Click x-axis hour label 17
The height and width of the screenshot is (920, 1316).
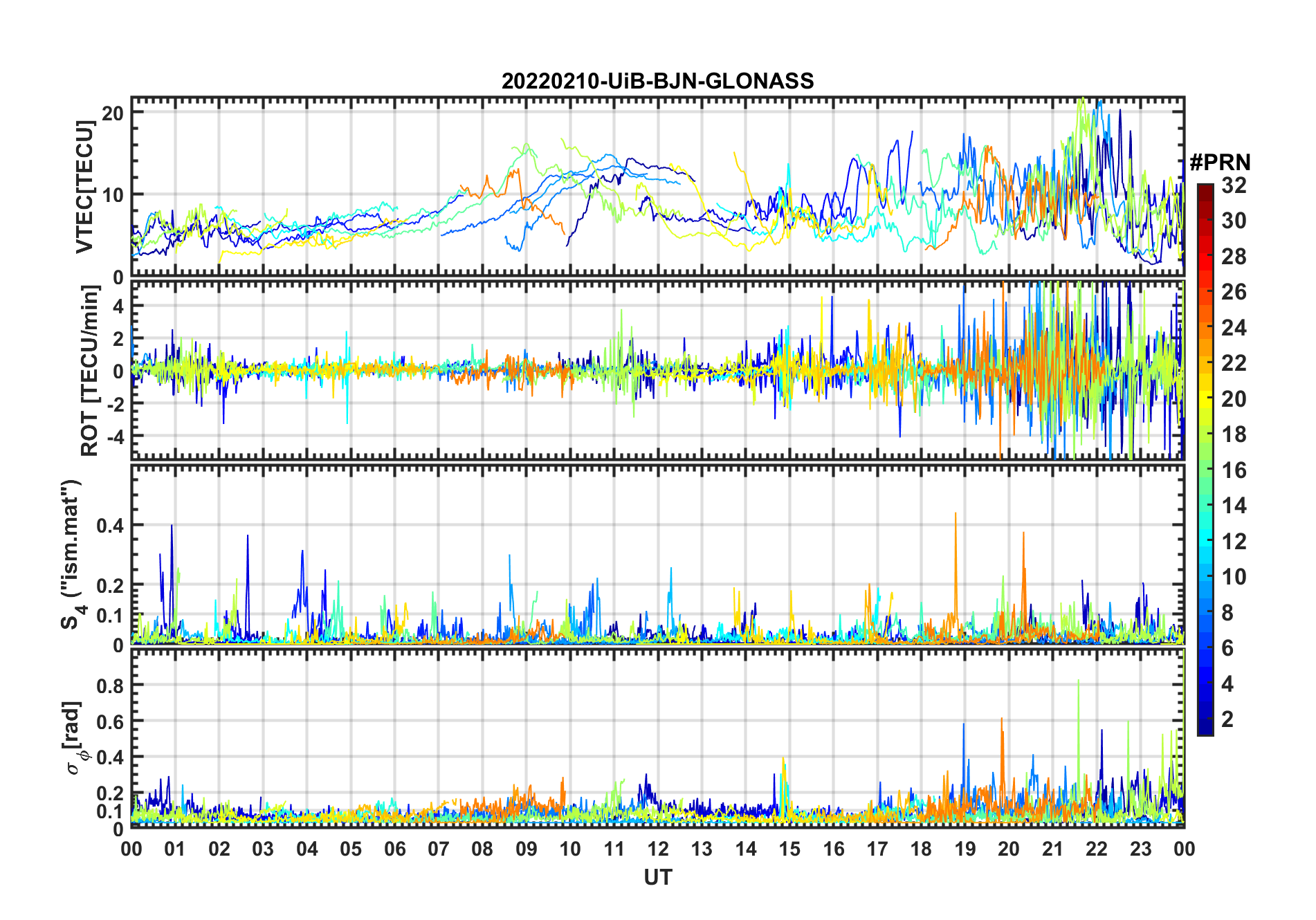[877, 849]
